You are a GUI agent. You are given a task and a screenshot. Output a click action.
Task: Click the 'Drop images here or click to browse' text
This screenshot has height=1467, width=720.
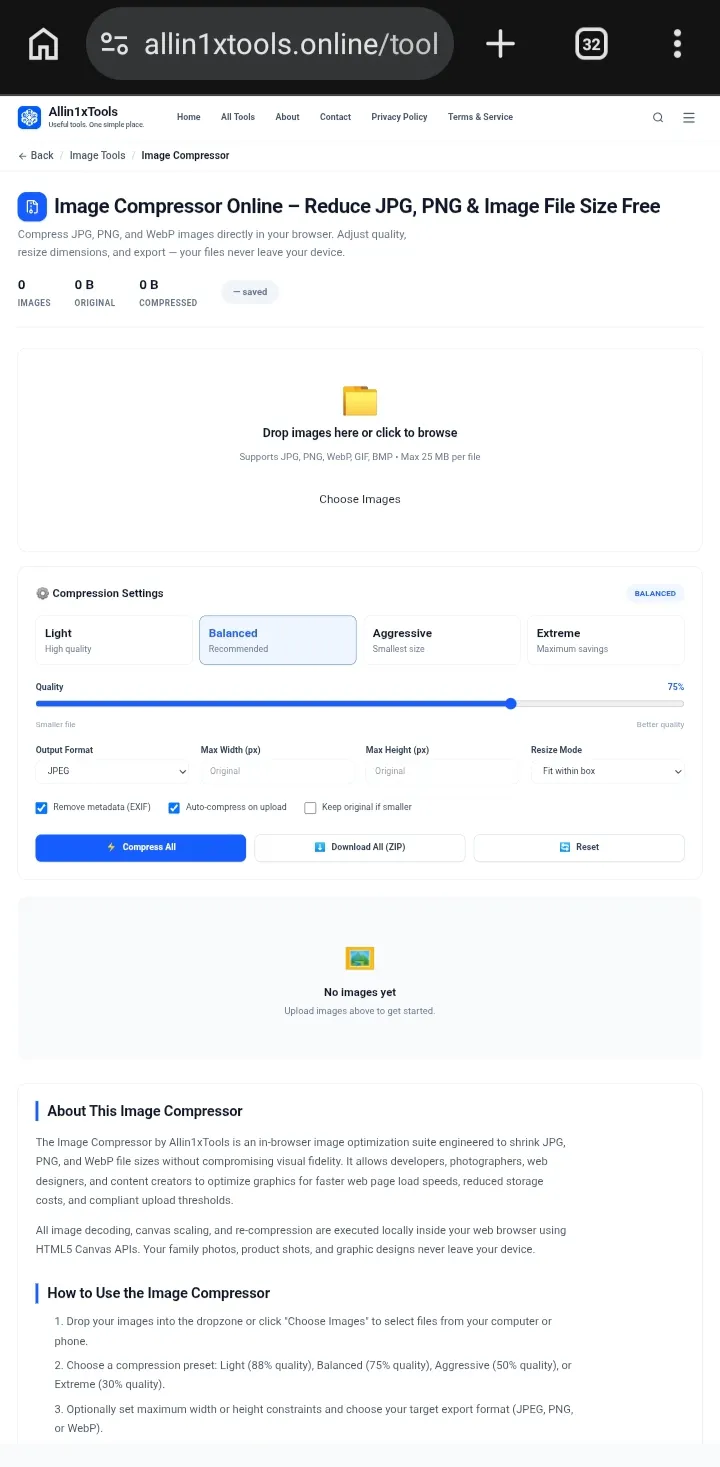[x=360, y=433]
